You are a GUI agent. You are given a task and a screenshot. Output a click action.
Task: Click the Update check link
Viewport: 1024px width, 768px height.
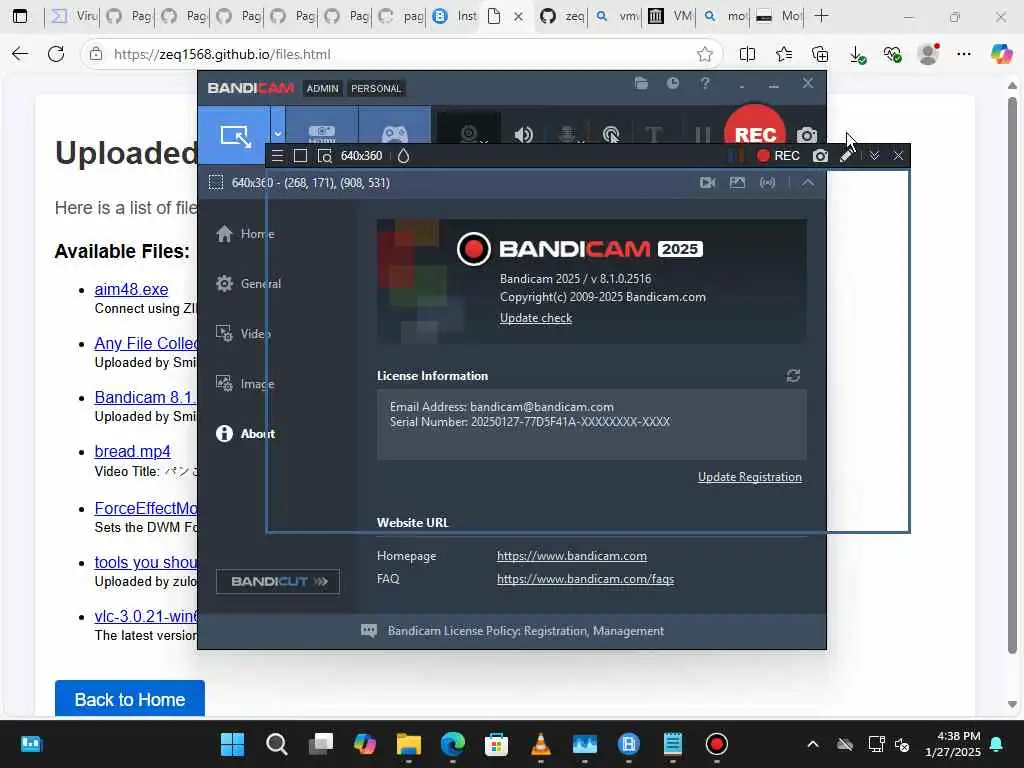click(x=536, y=318)
